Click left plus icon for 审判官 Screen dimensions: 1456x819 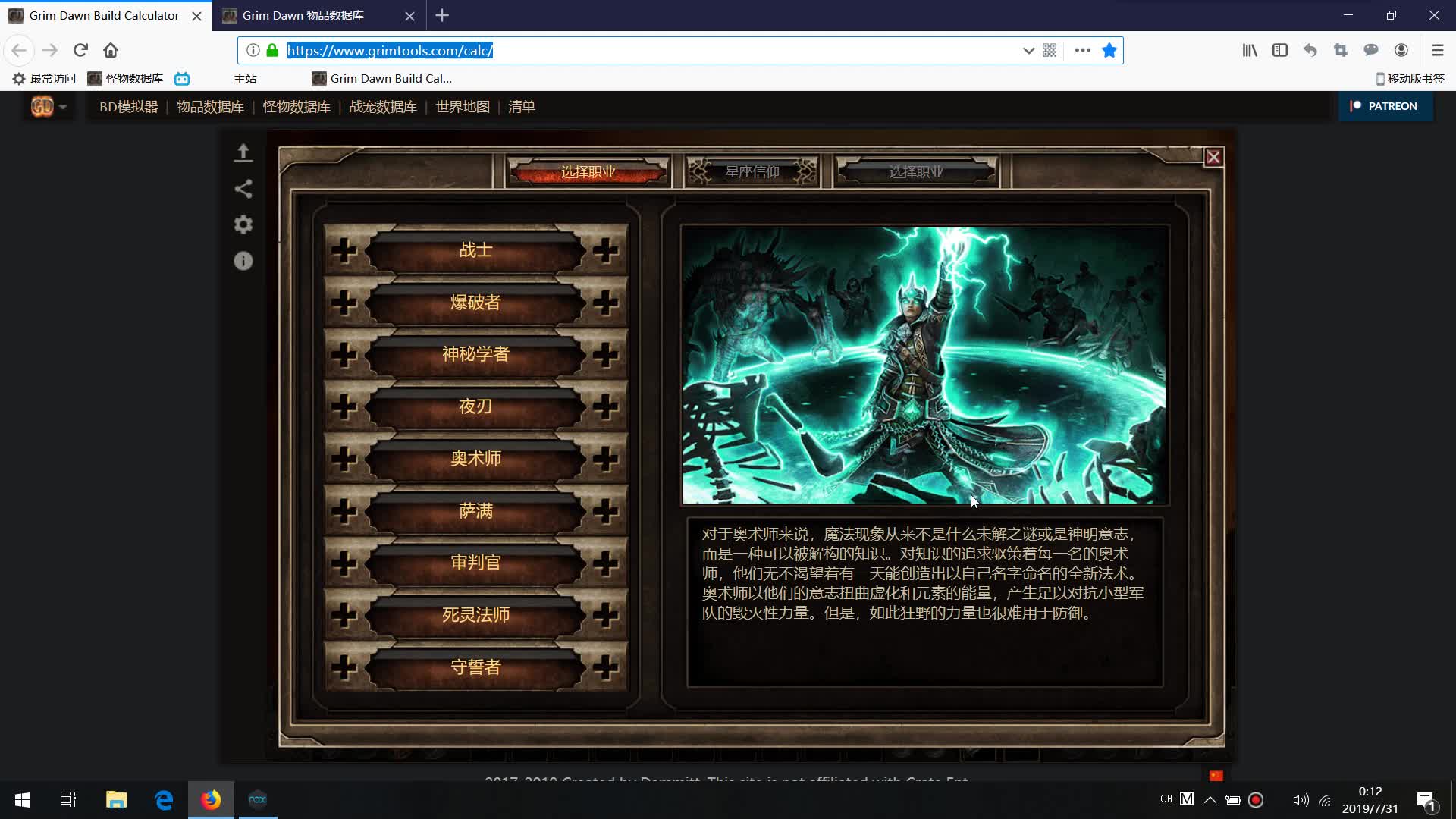344,563
